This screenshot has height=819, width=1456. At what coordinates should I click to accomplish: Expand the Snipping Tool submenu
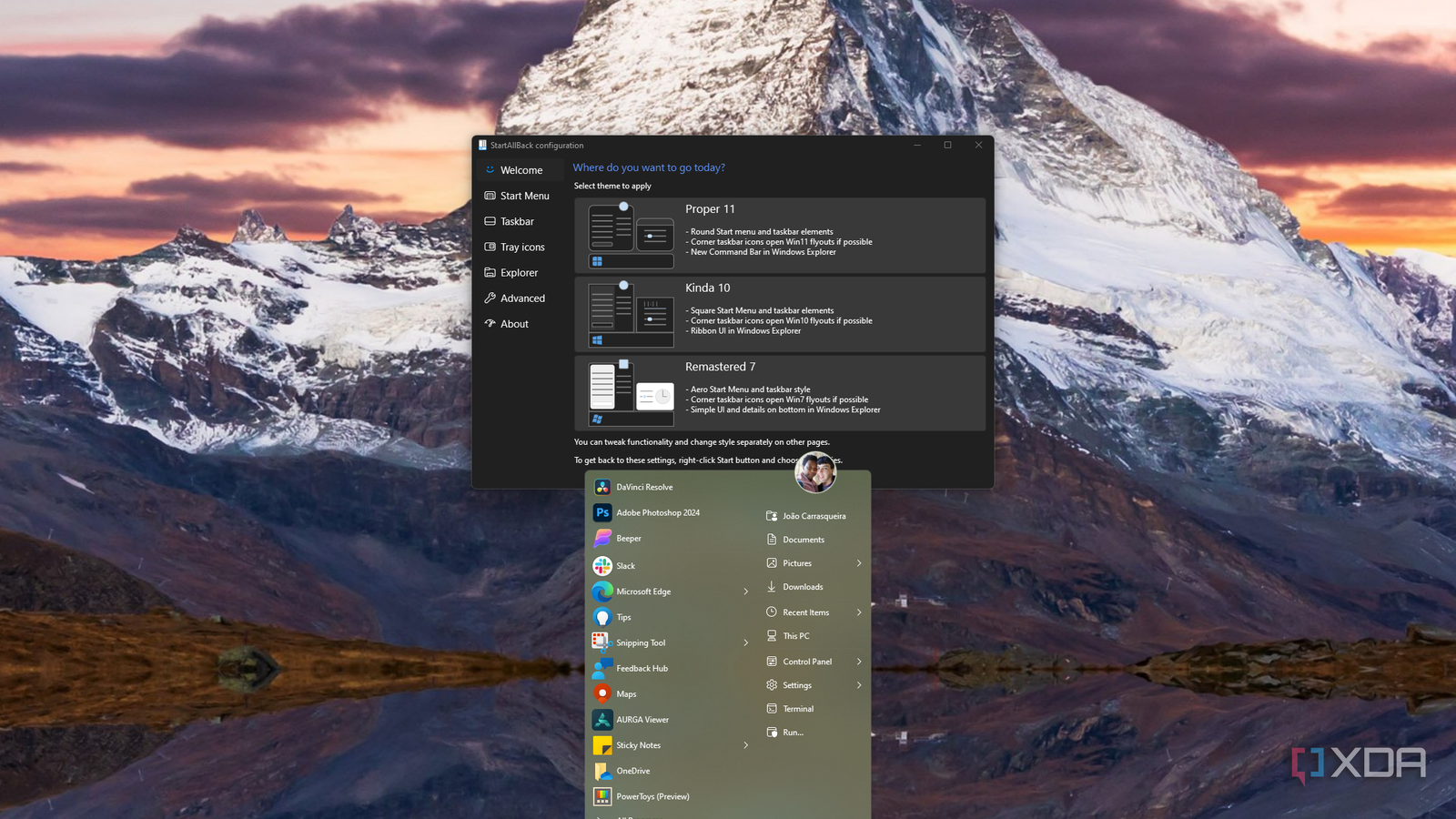[x=746, y=642]
